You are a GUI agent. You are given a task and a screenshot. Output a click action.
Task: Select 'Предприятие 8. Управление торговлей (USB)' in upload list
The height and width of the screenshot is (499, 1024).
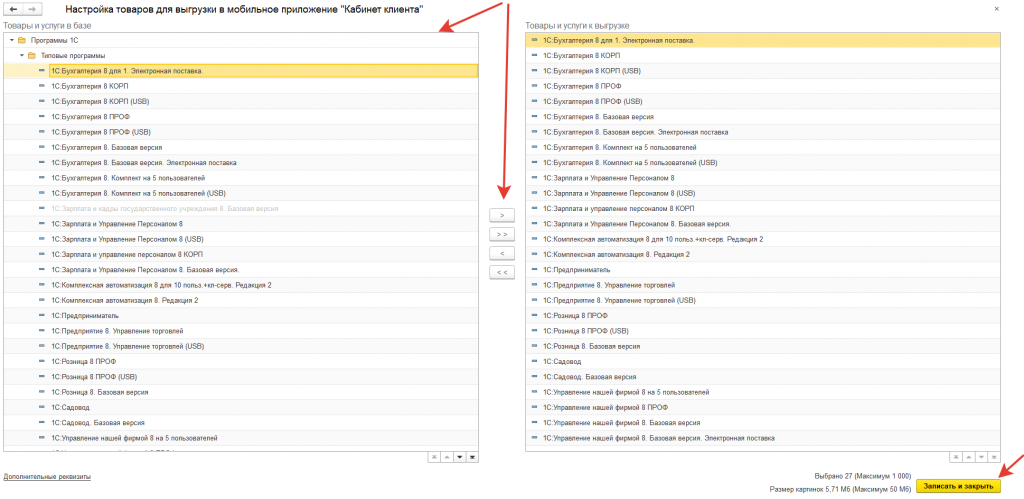tap(763, 300)
